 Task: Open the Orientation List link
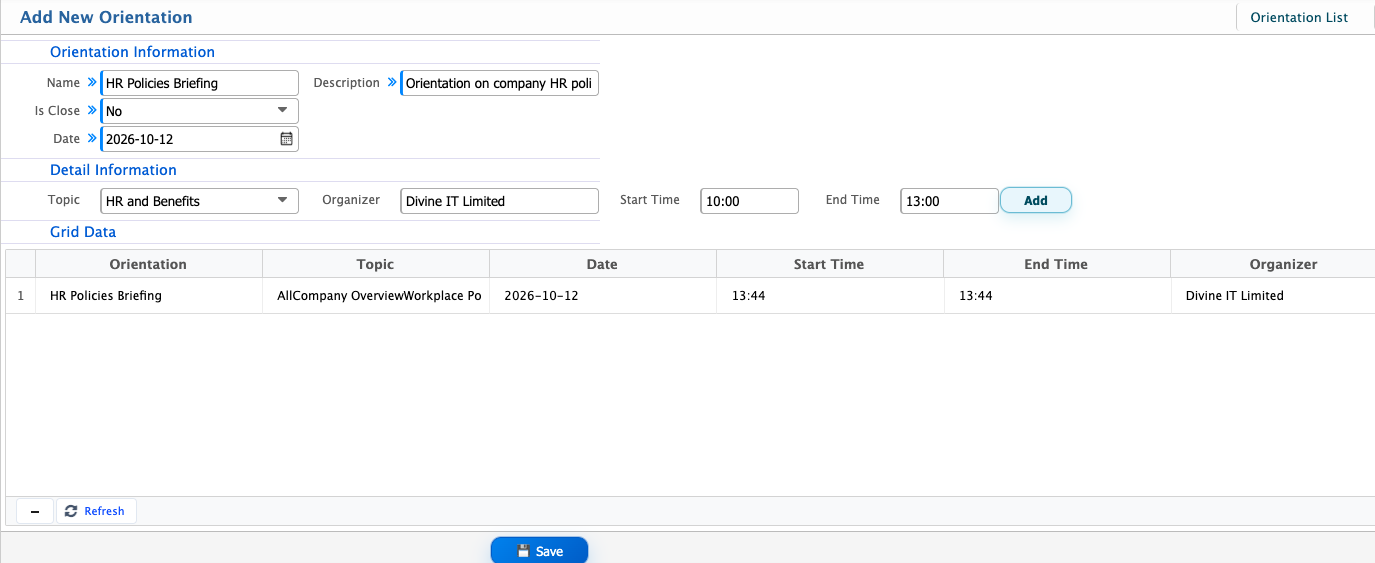[1299, 17]
